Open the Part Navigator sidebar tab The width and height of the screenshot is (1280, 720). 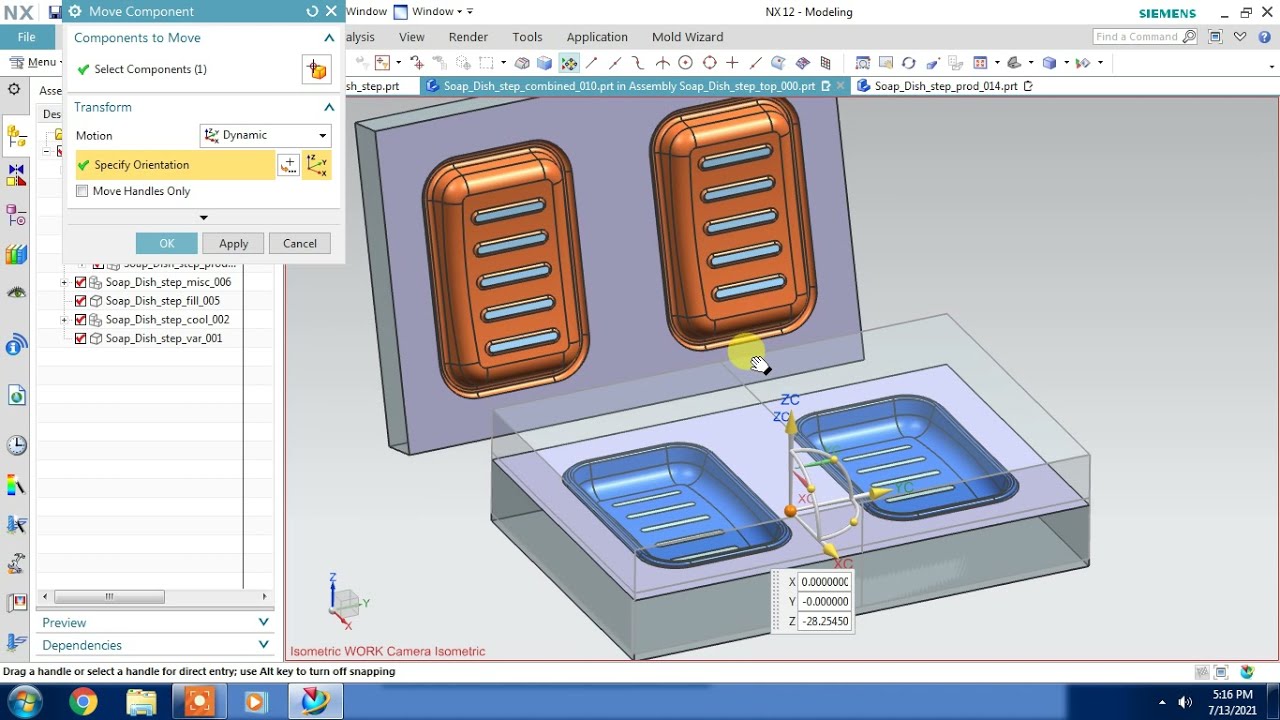point(16,215)
